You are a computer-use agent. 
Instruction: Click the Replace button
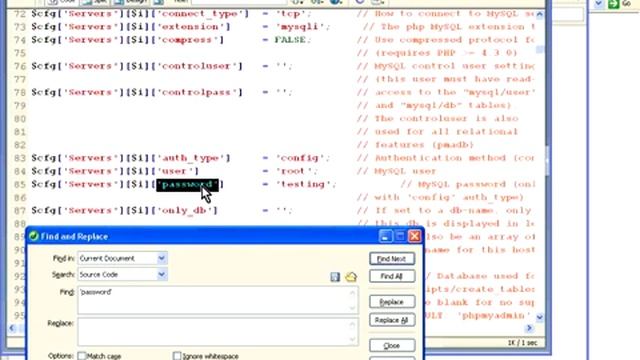point(392,302)
